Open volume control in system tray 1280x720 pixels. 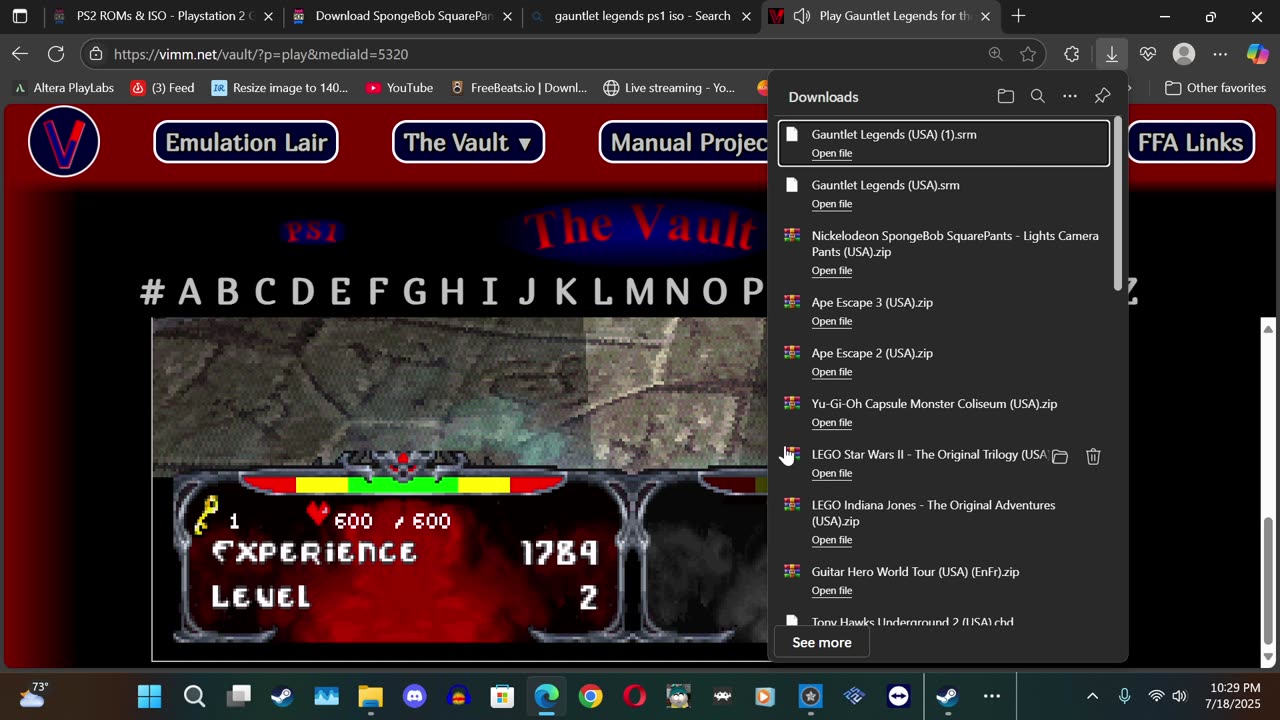click(1179, 696)
